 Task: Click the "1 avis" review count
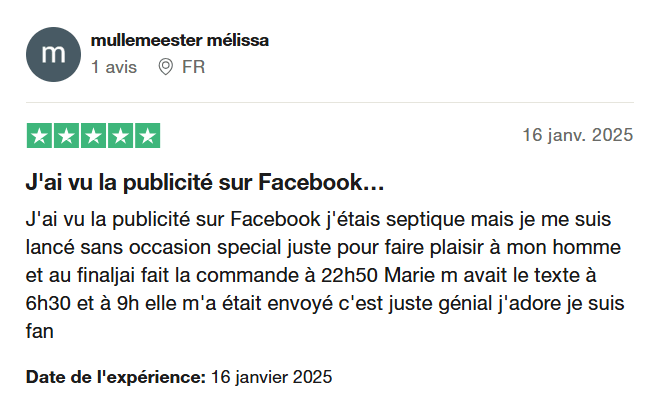tap(113, 68)
